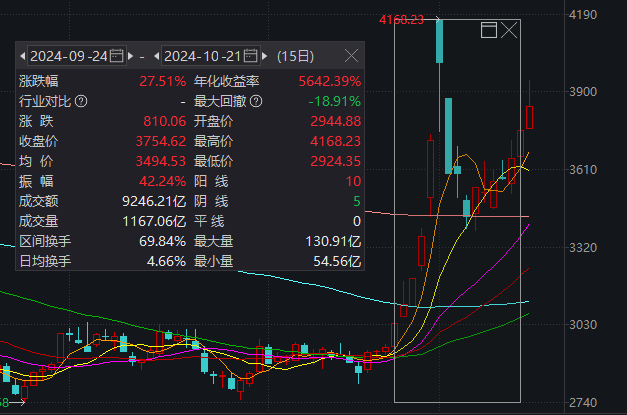The width and height of the screenshot is (627, 415).
Task: Step end date forward with right arrow
Action: coord(264,56)
